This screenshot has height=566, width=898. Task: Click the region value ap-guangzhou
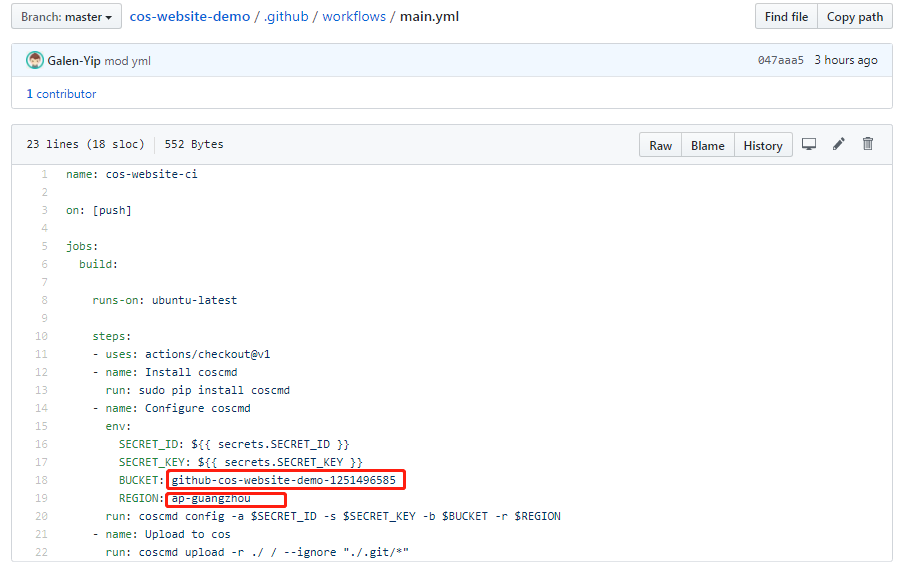tap(211, 498)
